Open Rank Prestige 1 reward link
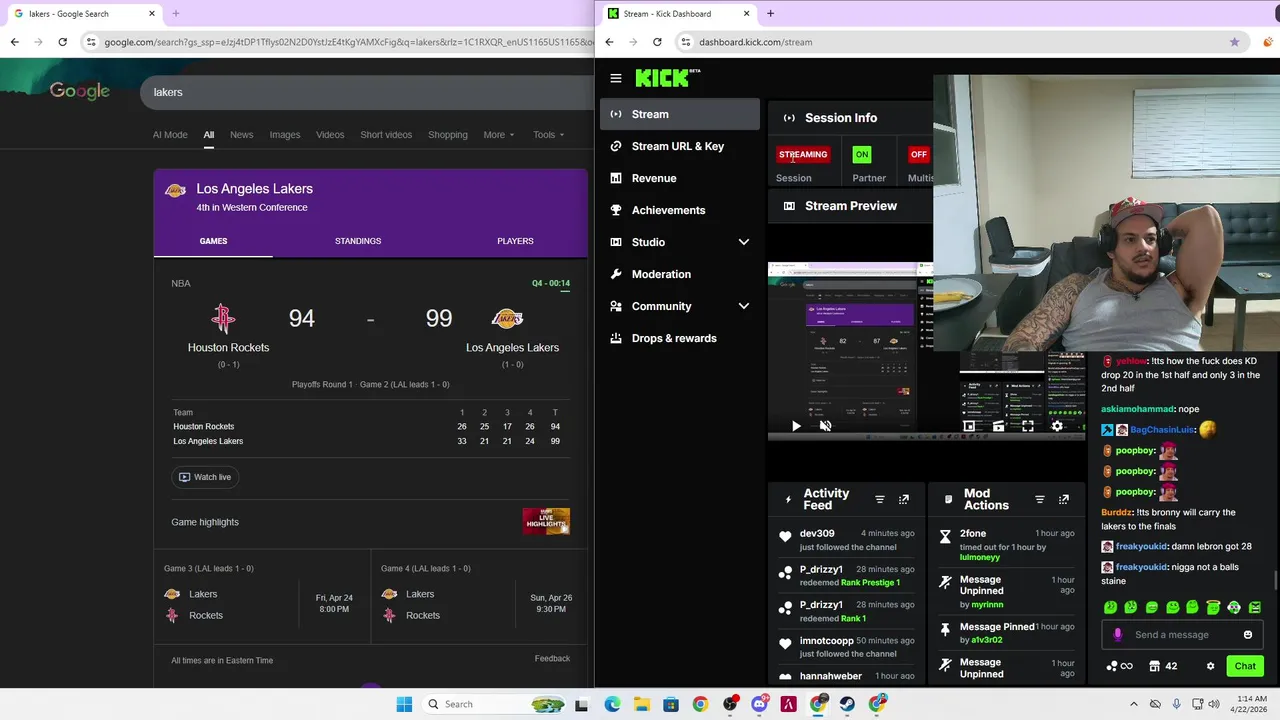This screenshot has height=720, width=1280. click(870, 582)
